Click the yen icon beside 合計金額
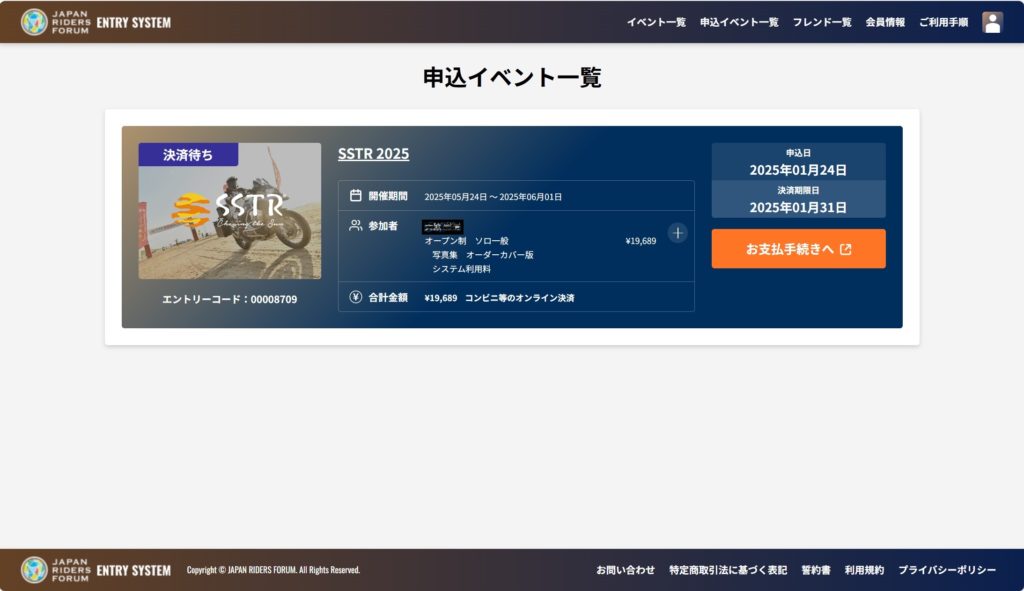1024x591 pixels. pyautogui.click(x=355, y=297)
